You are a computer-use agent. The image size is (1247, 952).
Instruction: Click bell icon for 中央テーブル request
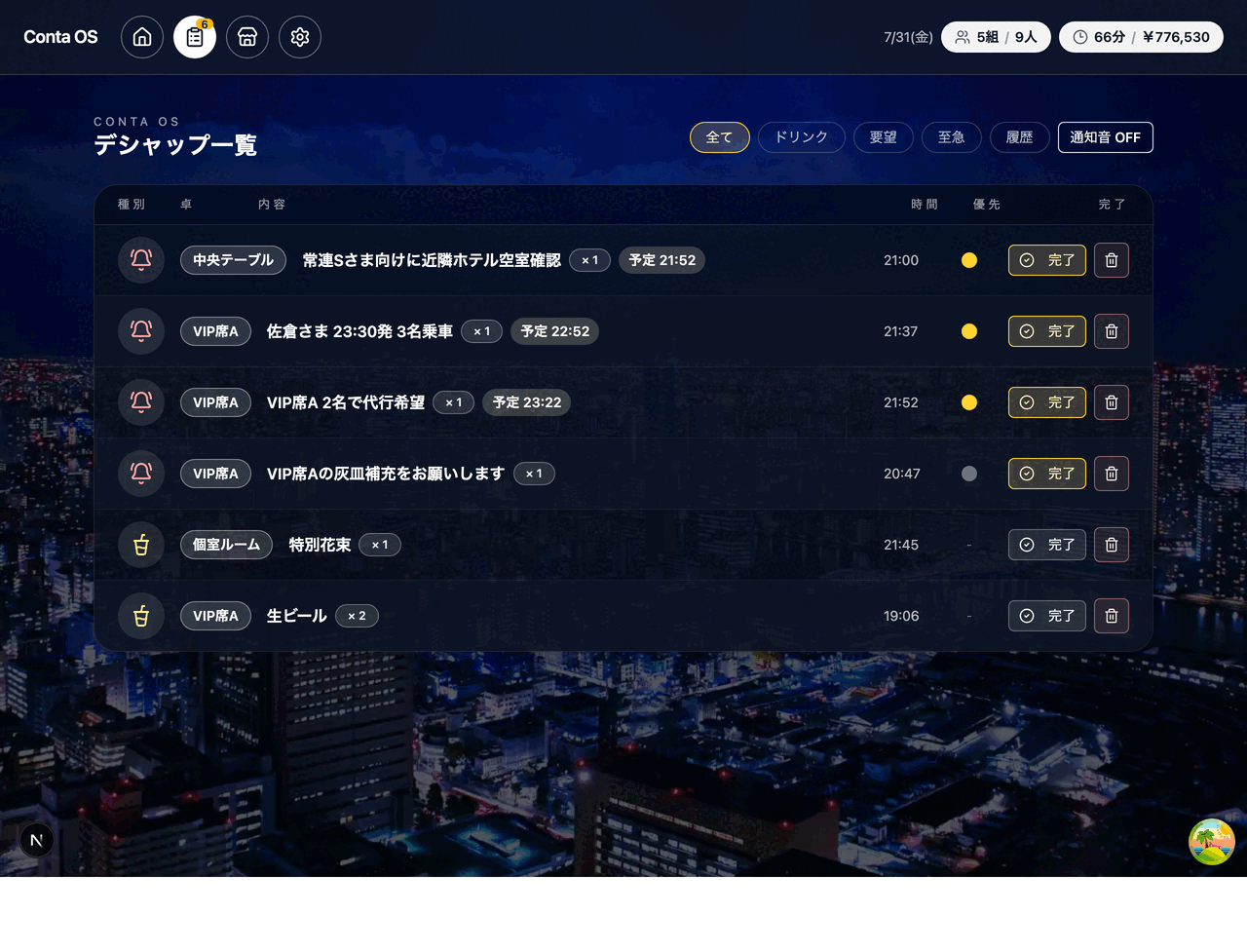pyautogui.click(x=141, y=260)
